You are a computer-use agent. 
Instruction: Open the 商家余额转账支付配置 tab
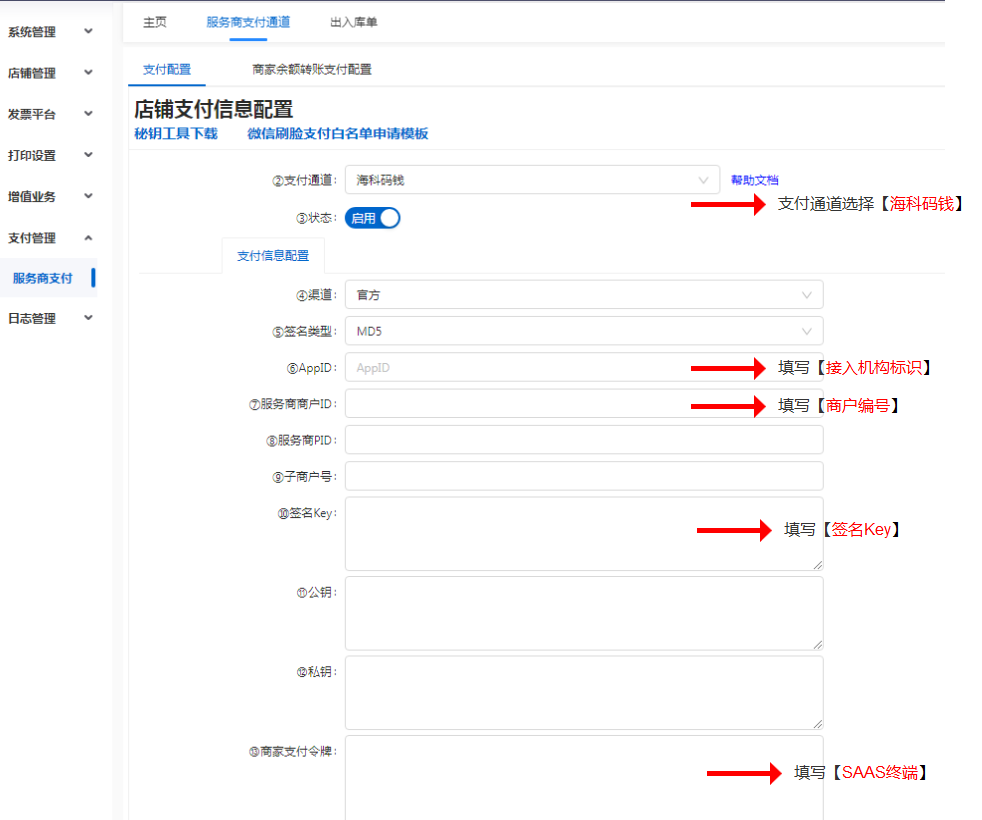[311, 70]
